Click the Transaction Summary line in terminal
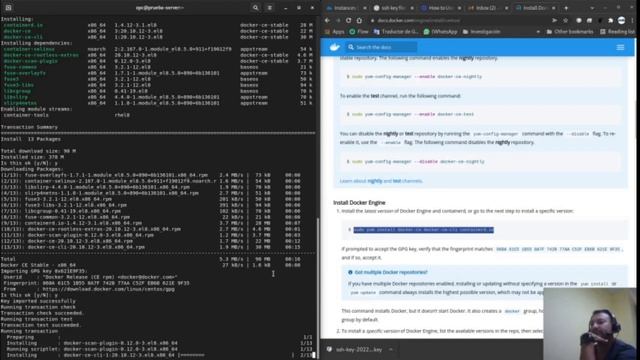Screen dimensions: 640x360 [29, 127]
